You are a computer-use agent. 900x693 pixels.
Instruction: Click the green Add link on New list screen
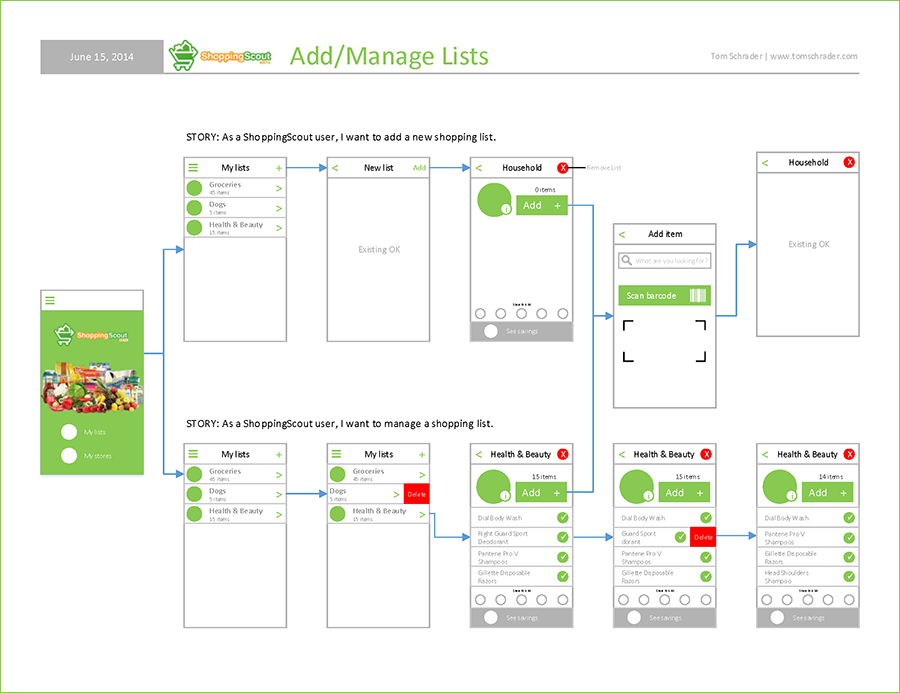419,168
